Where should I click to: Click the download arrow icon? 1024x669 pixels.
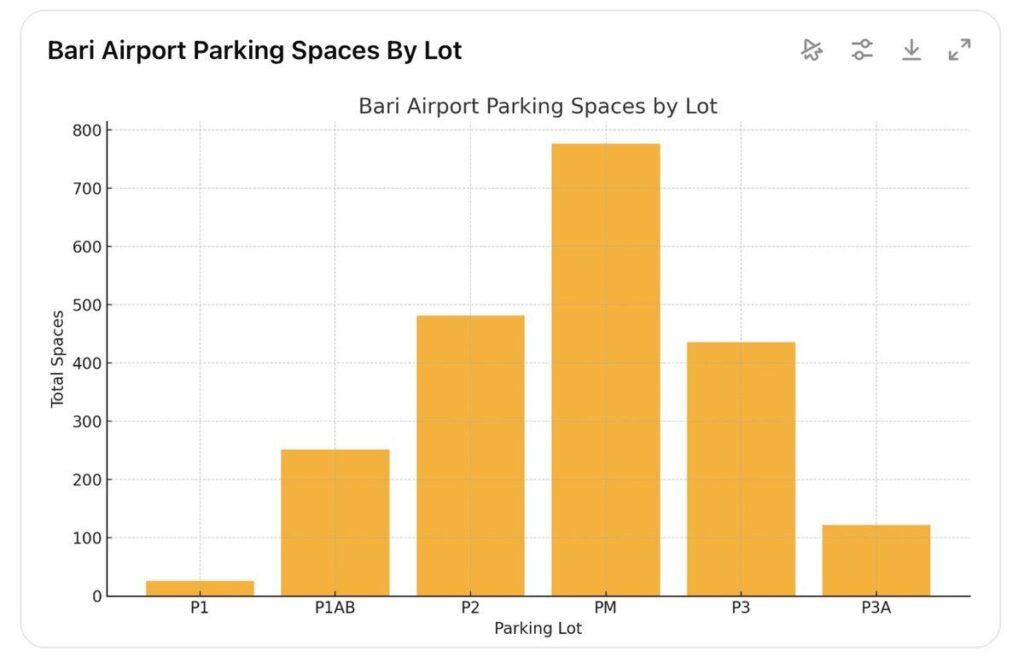913,50
